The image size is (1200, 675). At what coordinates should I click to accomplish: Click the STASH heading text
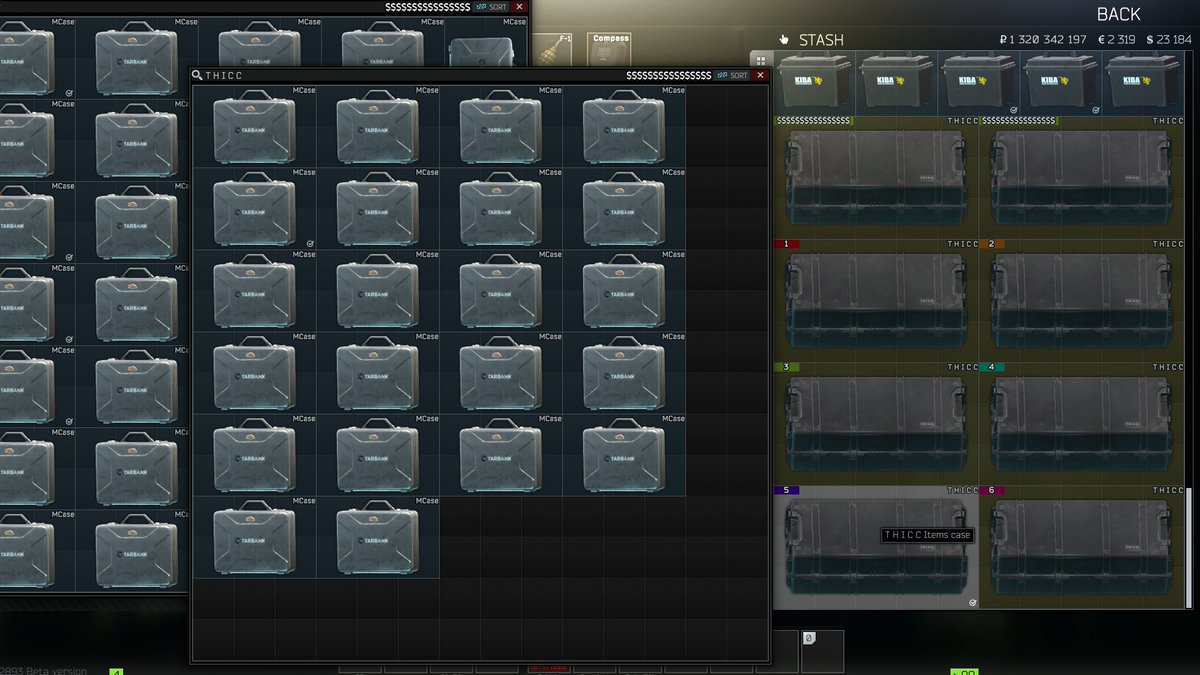tap(821, 40)
